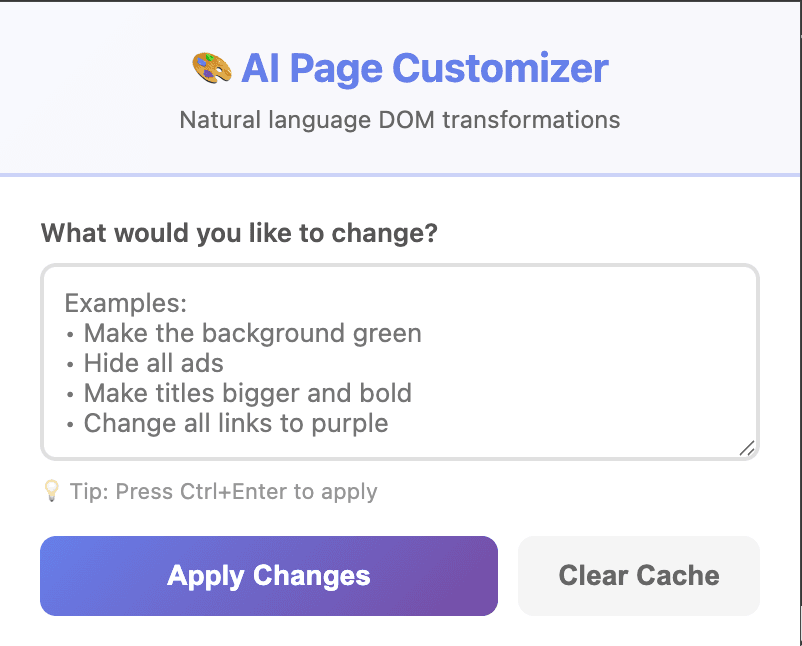Click the palette icon beside the title
Viewport: 802px width, 646px height.
coord(212,68)
